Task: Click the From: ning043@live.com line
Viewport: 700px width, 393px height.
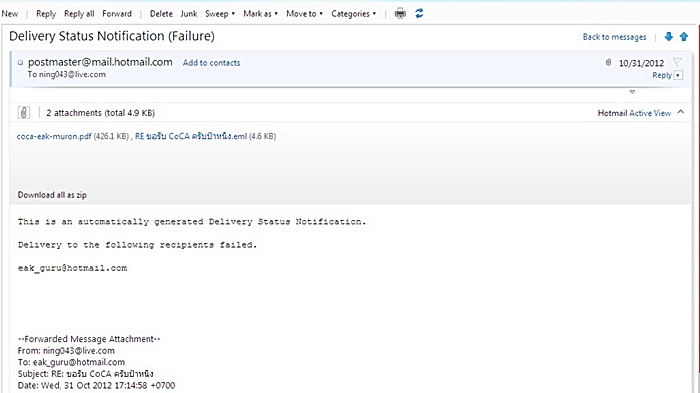Action: [x=66, y=351]
